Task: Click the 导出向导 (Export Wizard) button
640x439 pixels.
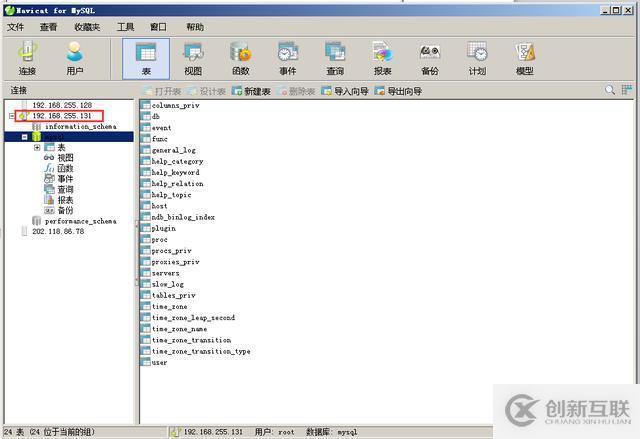Action: pos(398,91)
